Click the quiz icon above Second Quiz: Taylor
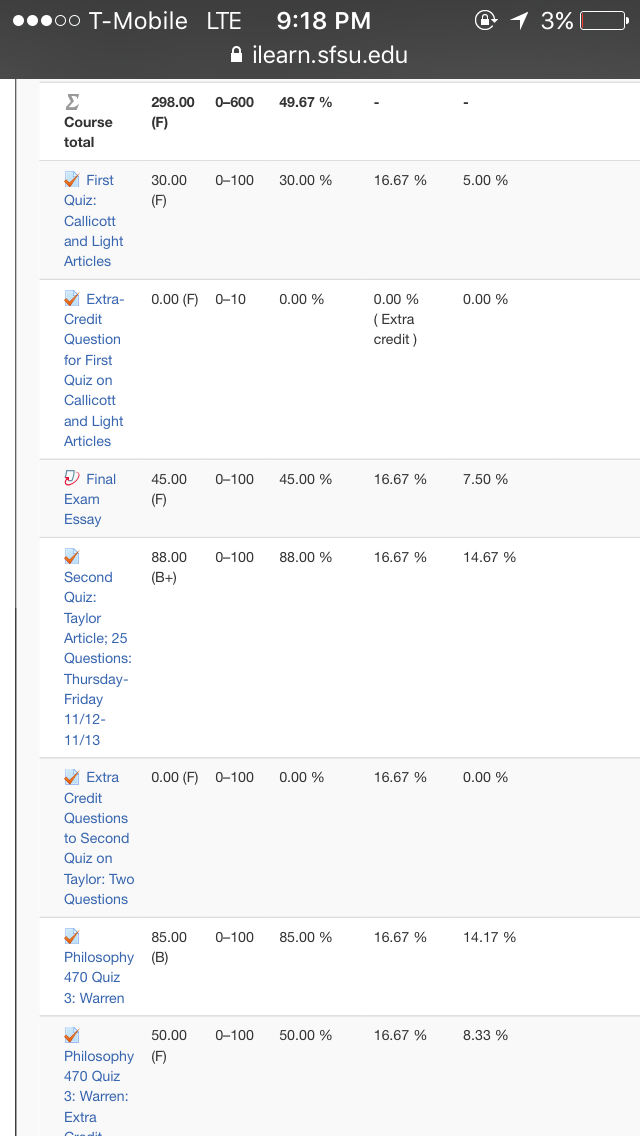Viewport: 640px width, 1136px height. [x=71, y=556]
